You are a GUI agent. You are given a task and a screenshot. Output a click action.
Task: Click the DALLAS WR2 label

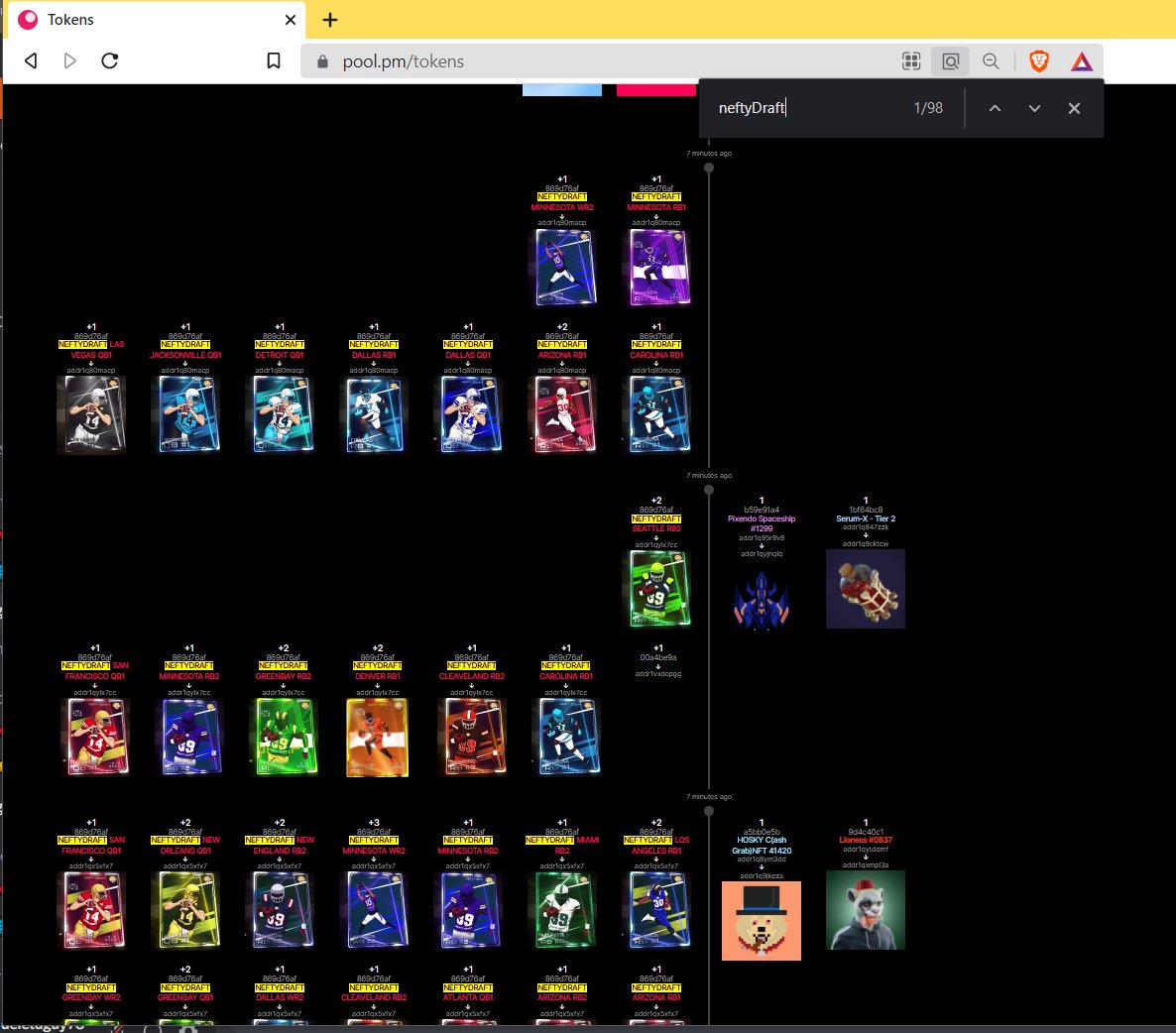click(x=280, y=997)
